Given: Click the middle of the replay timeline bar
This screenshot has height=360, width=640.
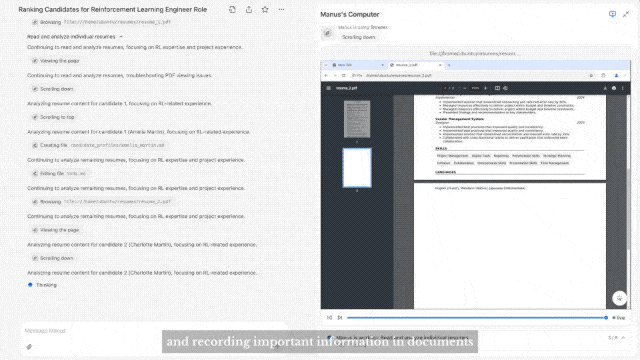Looking at the screenshot, I should click(476, 318).
